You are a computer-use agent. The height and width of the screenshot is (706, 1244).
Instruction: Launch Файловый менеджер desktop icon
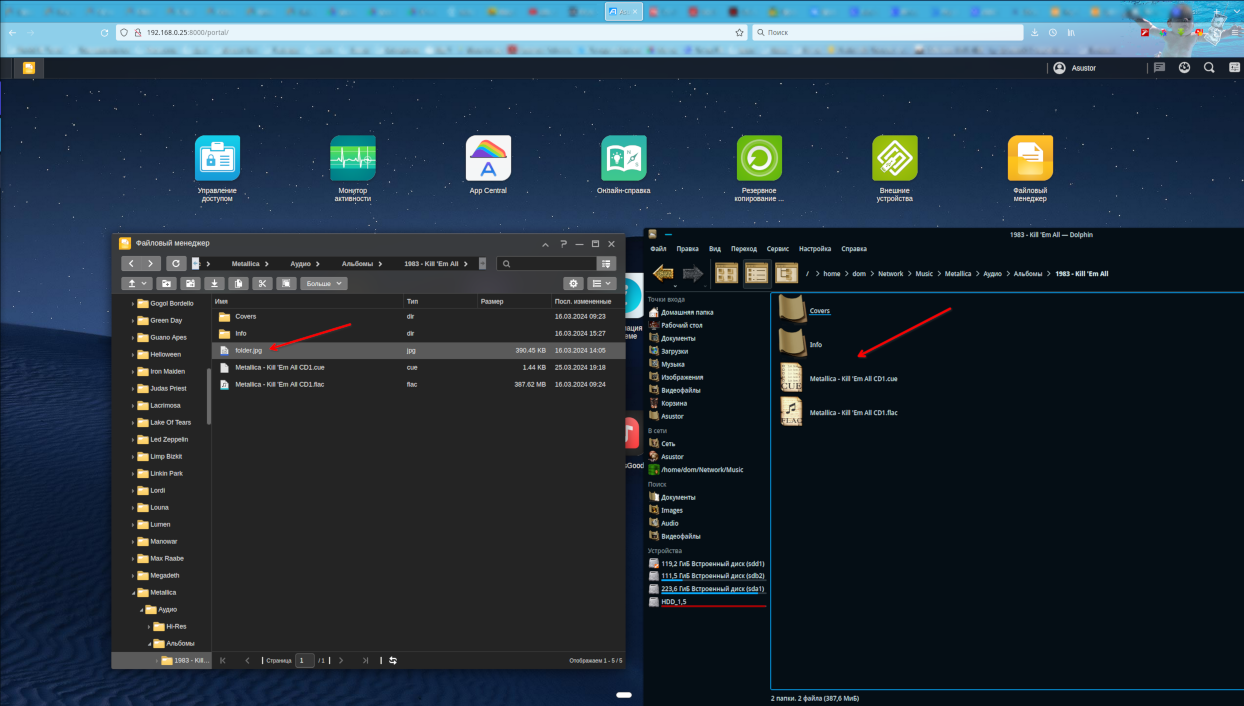coord(1030,158)
